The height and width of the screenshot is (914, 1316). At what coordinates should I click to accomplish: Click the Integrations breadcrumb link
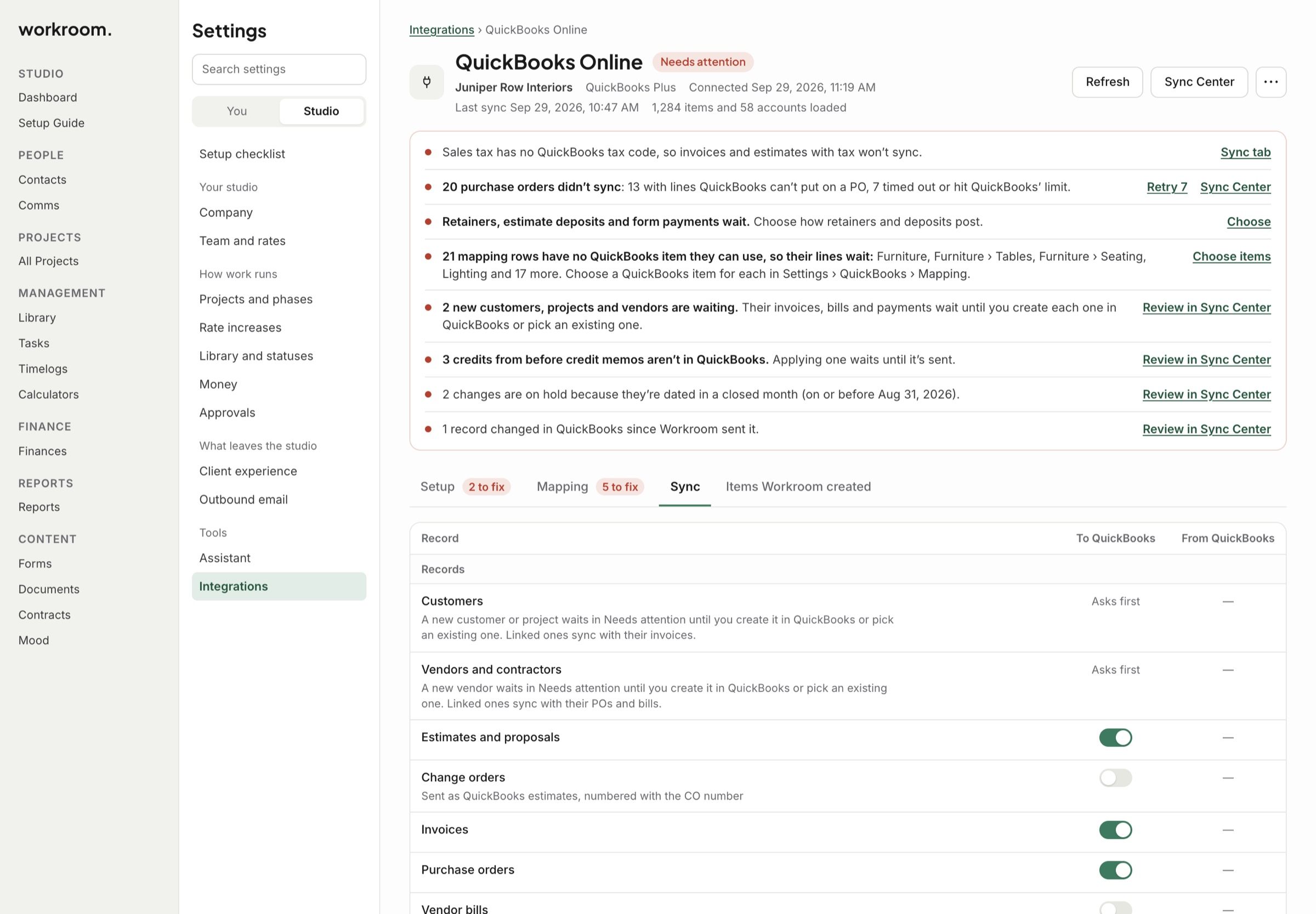point(441,30)
